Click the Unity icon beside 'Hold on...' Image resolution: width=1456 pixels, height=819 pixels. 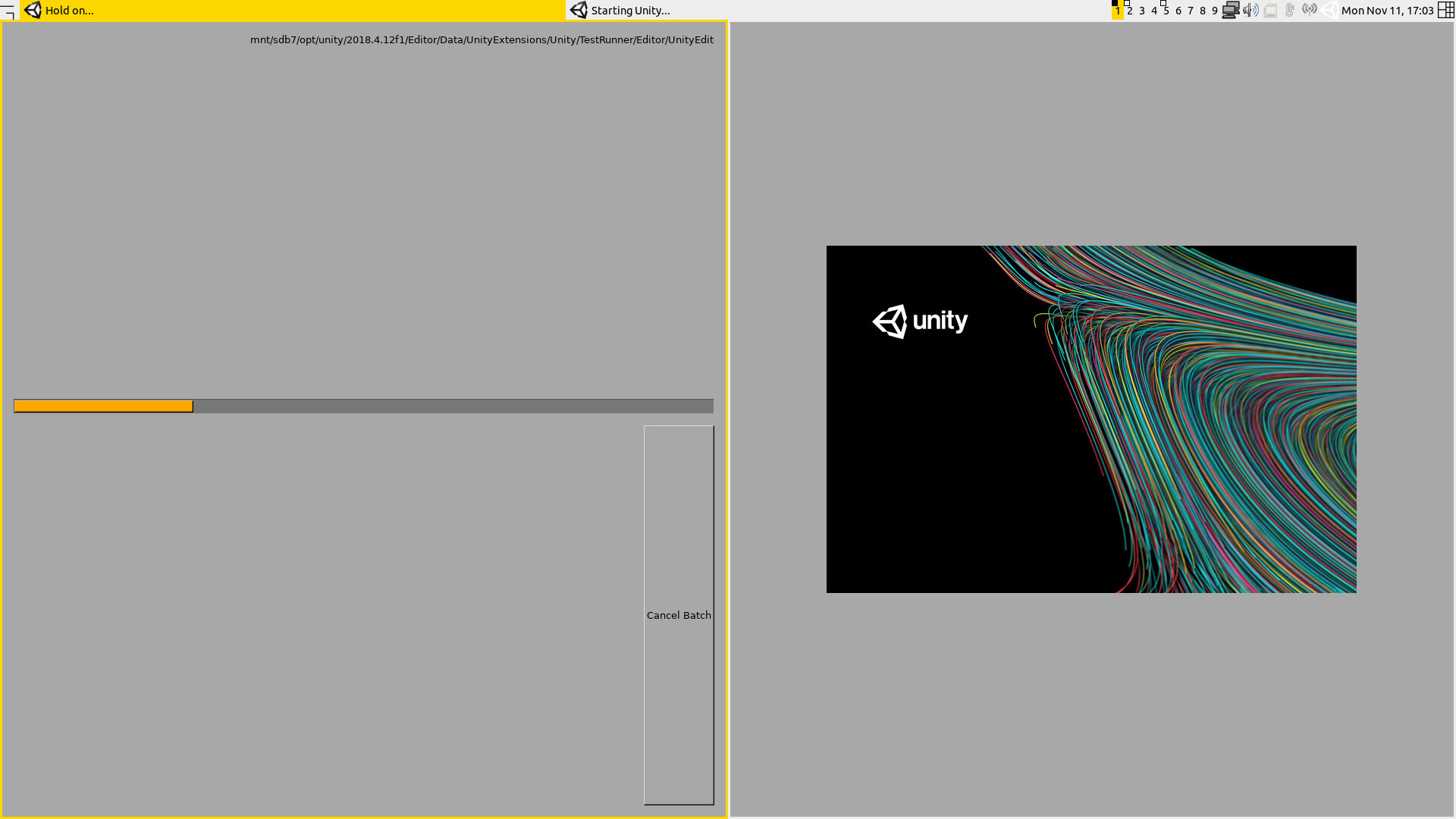tap(33, 10)
